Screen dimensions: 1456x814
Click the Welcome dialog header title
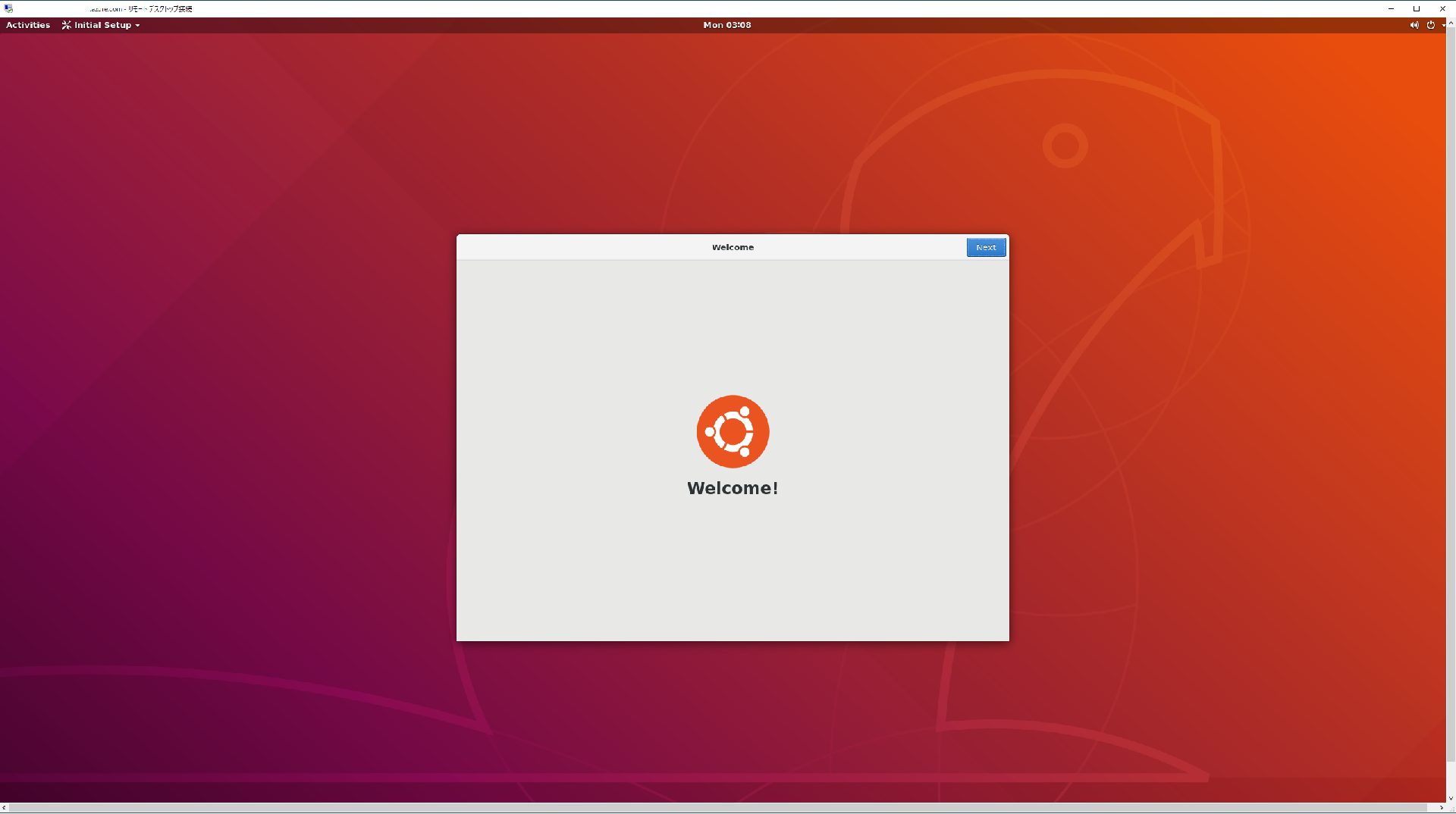coord(733,248)
